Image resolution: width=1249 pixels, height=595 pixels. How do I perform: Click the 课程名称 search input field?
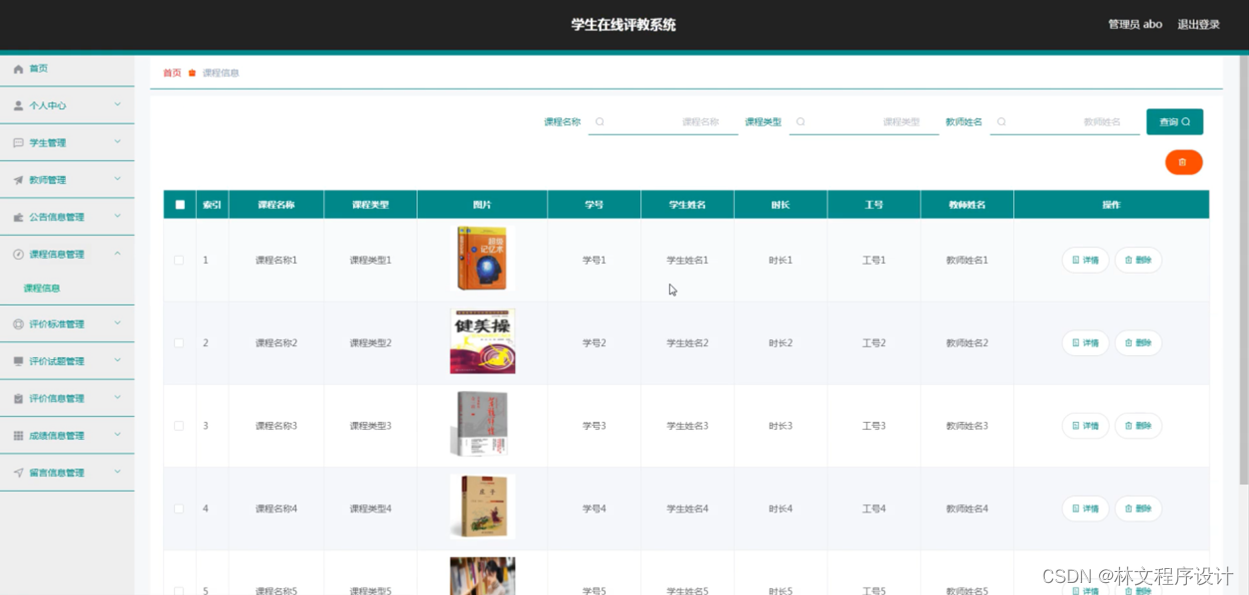pos(661,122)
